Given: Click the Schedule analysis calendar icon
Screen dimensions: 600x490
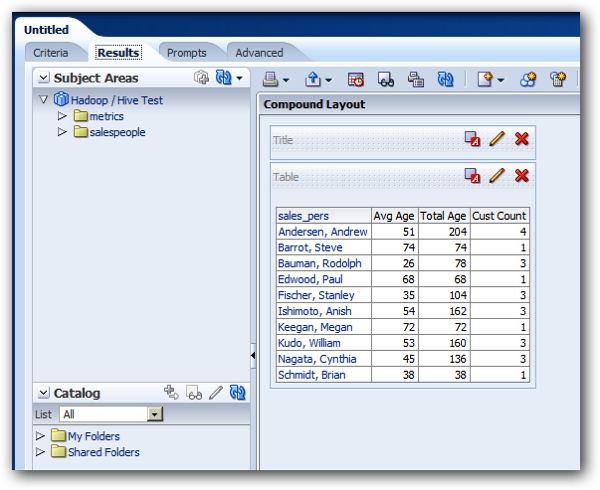Looking at the screenshot, I should click(x=355, y=79).
